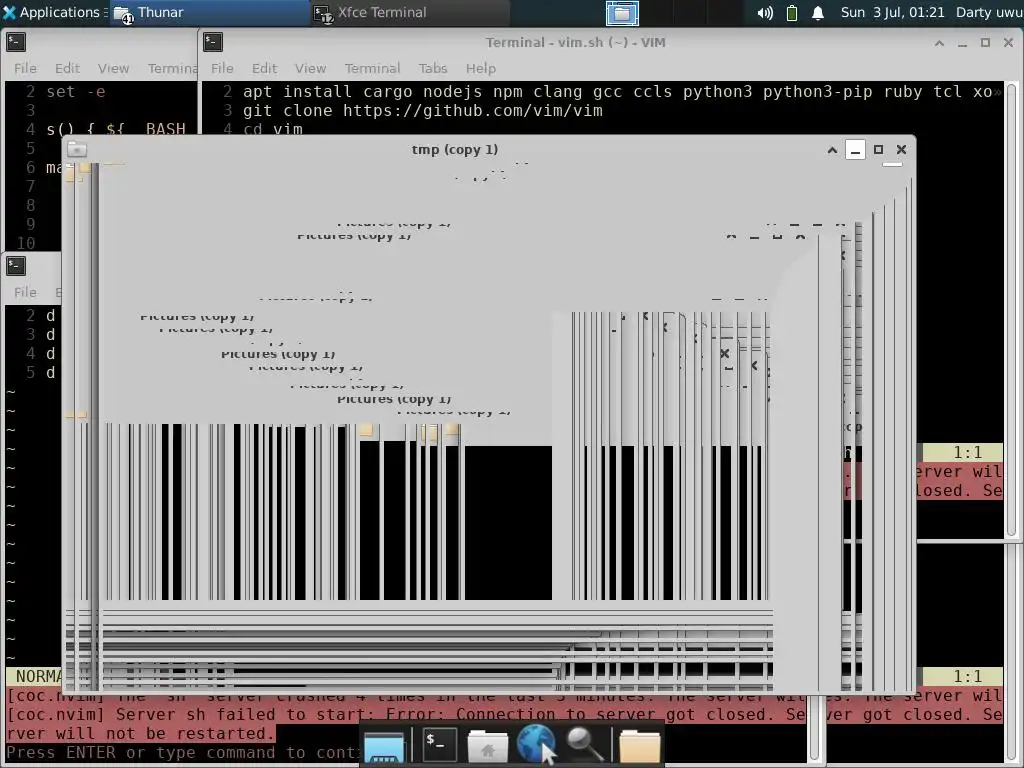Image resolution: width=1024 pixels, height=768 pixels.
Task: Activate the Xfce Terminal taskbar button
Action: coord(409,12)
